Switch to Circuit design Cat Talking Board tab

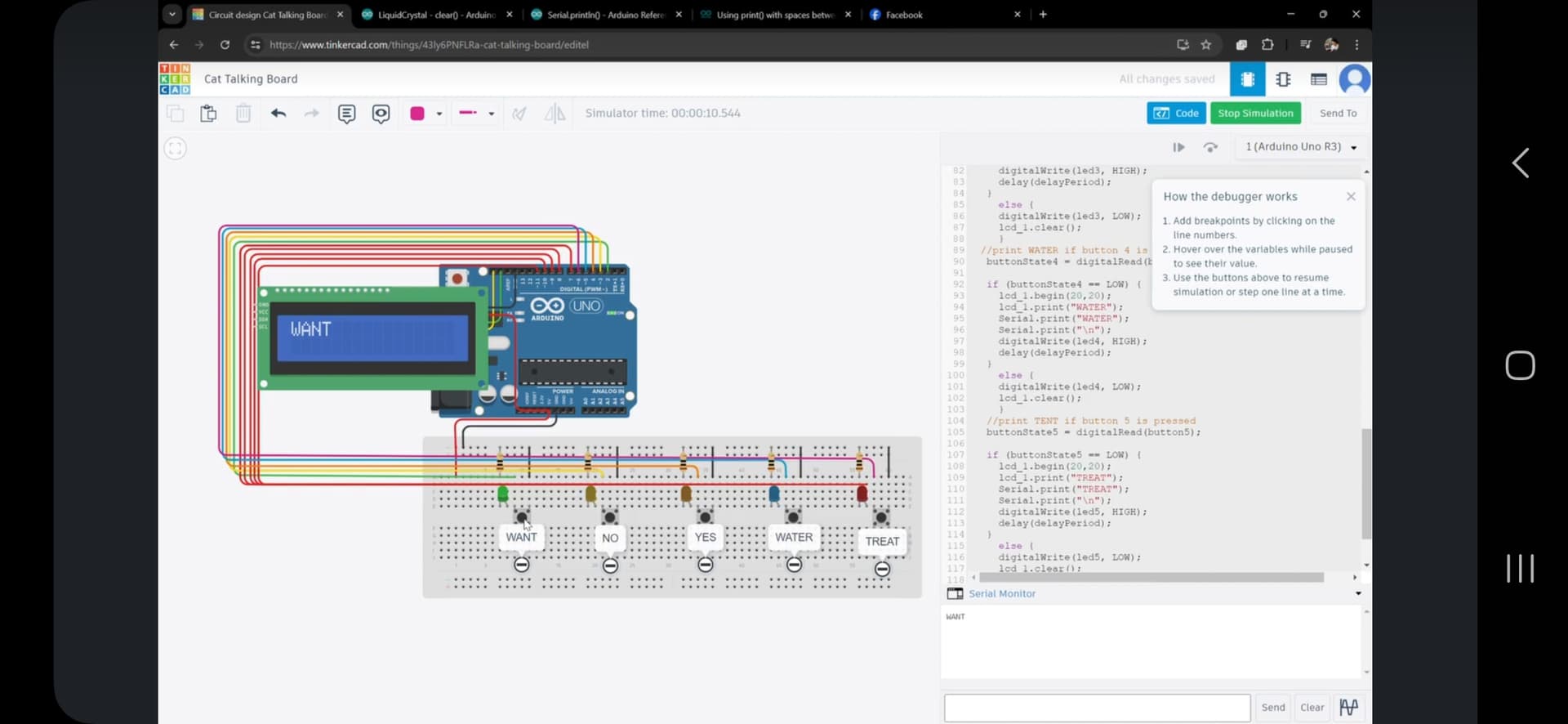(269, 15)
